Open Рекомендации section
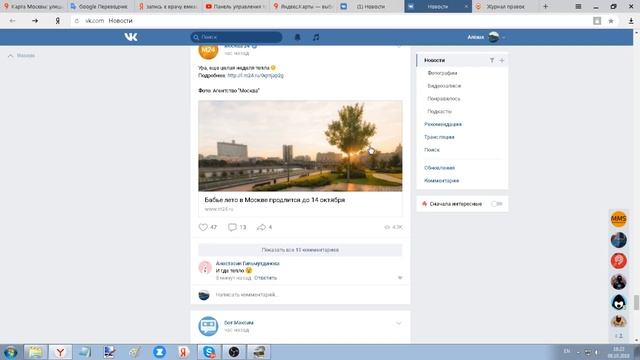Image resolution: width=640 pixels, height=360 pixels. (443, 124)
